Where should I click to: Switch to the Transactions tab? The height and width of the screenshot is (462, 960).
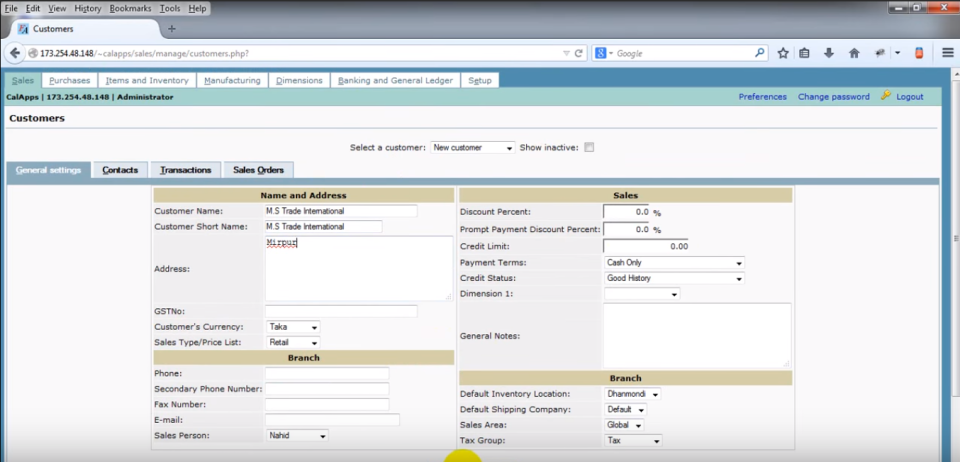(x=186, y=170)
